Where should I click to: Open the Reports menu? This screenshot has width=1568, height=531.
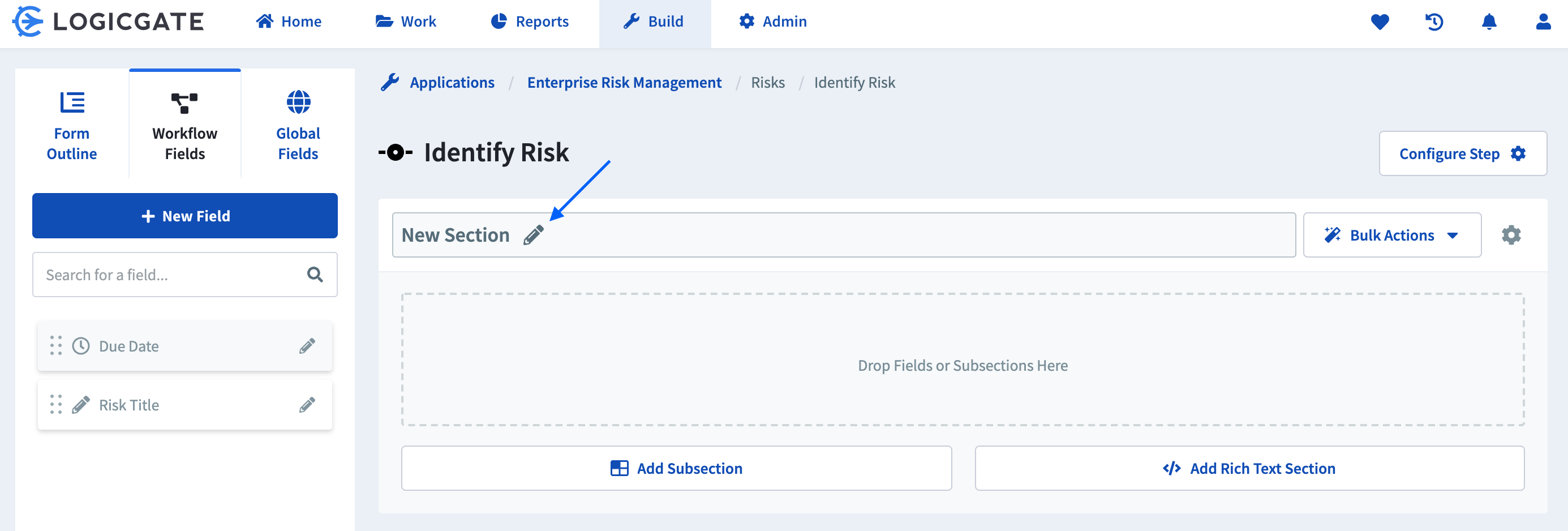(x=530, y=22)
